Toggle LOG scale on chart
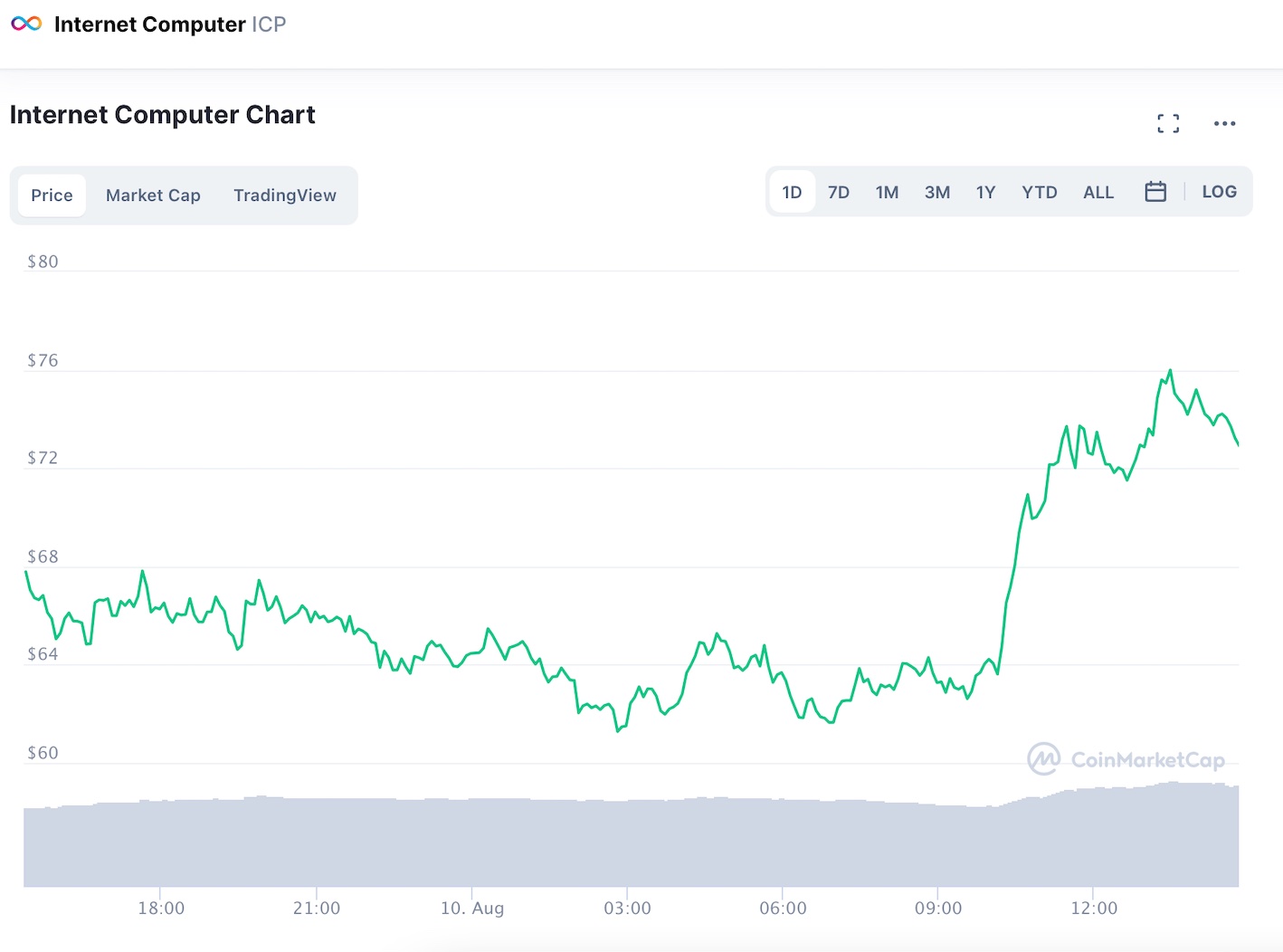 [1219, 192]
